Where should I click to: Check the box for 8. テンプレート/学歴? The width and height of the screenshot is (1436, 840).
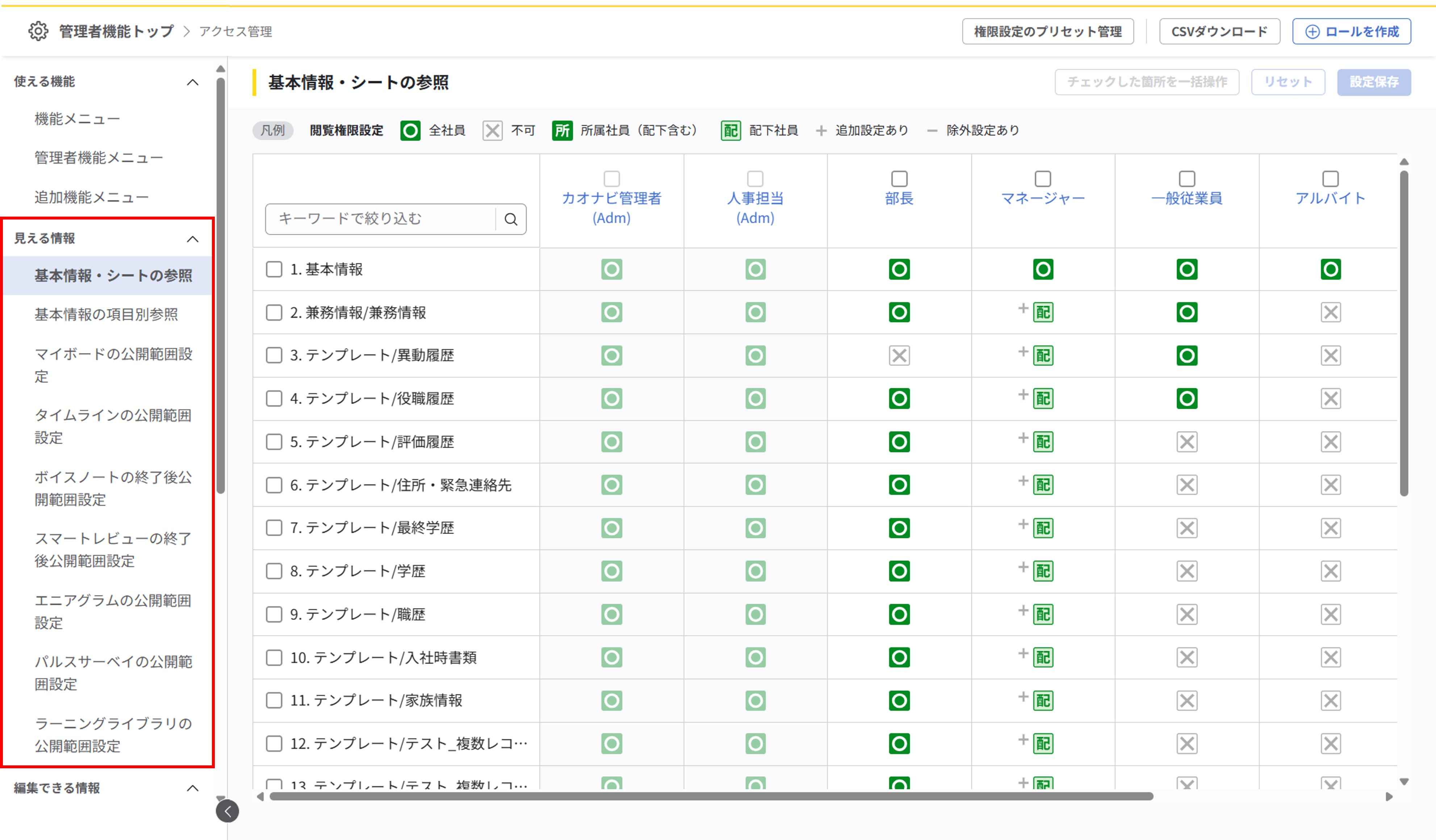(274, 571)
